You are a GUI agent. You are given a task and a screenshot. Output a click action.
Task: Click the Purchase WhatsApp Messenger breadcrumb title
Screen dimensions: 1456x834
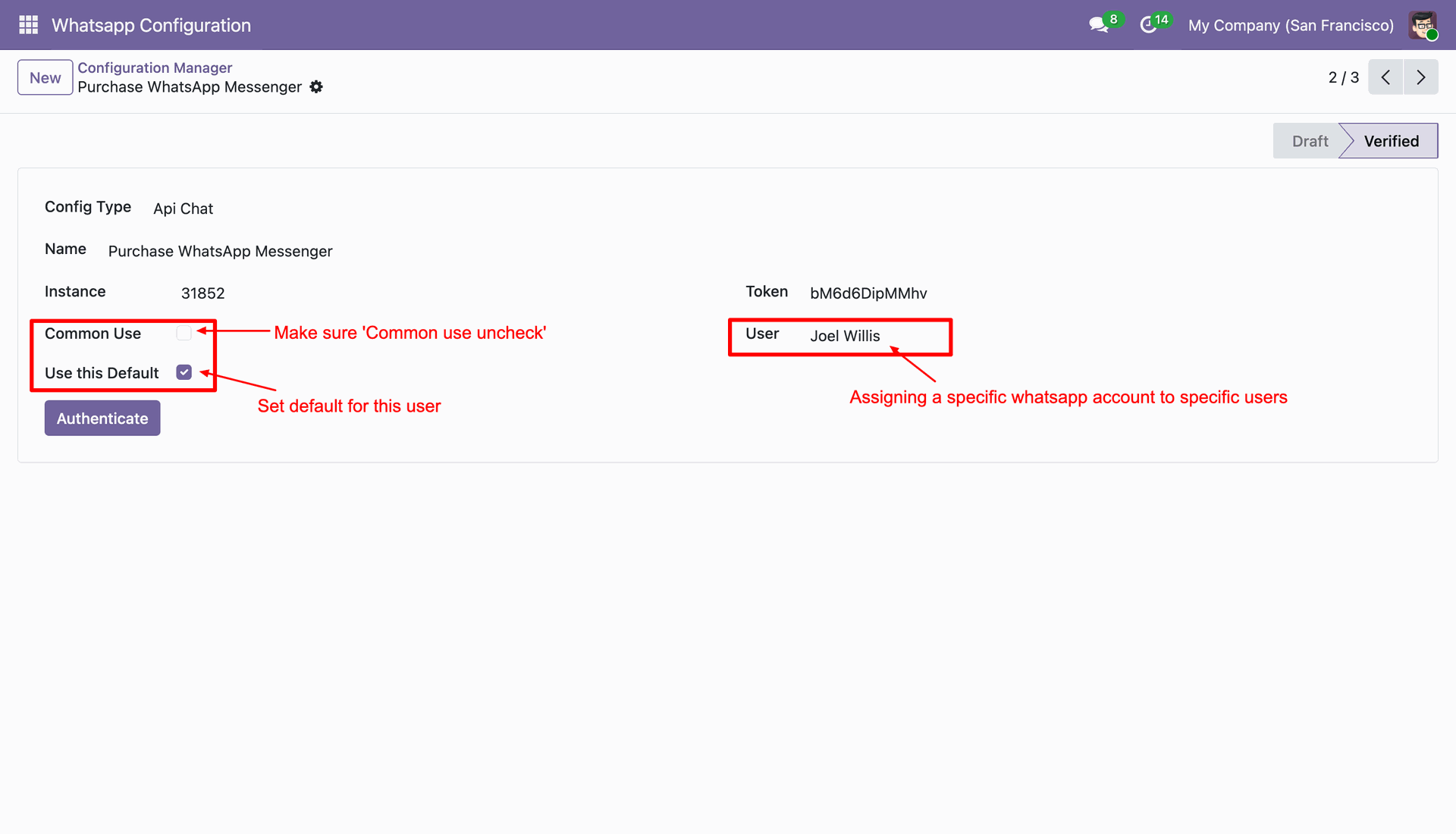[190, 87]
